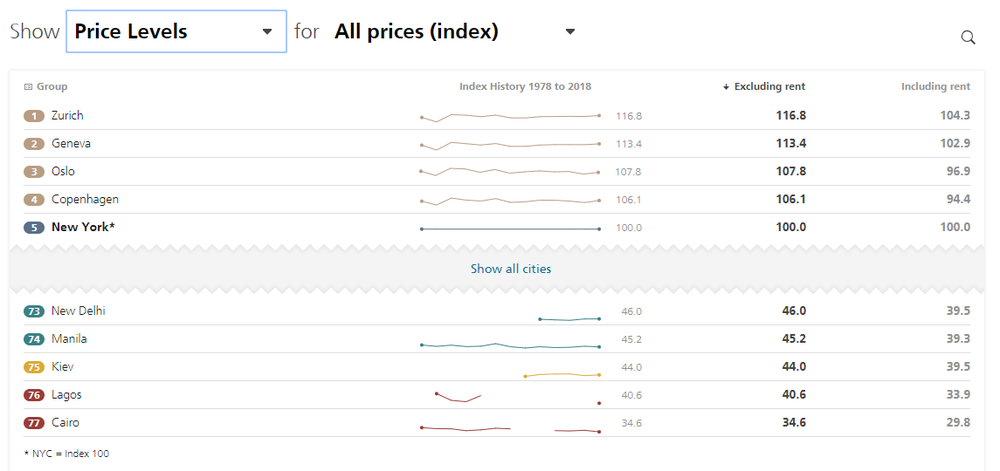Image resolution: width=1000 pixels, height=471 pixels.
Task: Click Kiev's yellow rank 75 badge
Action: click(34, 368)
